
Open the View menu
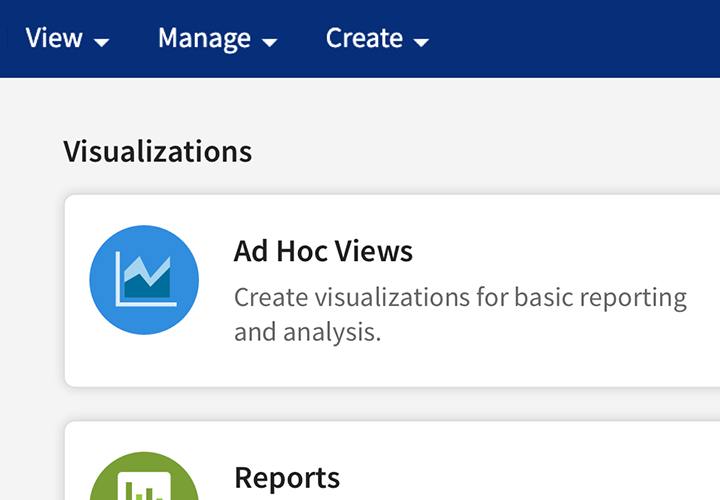pyautogui.click(x=54, y=38)
